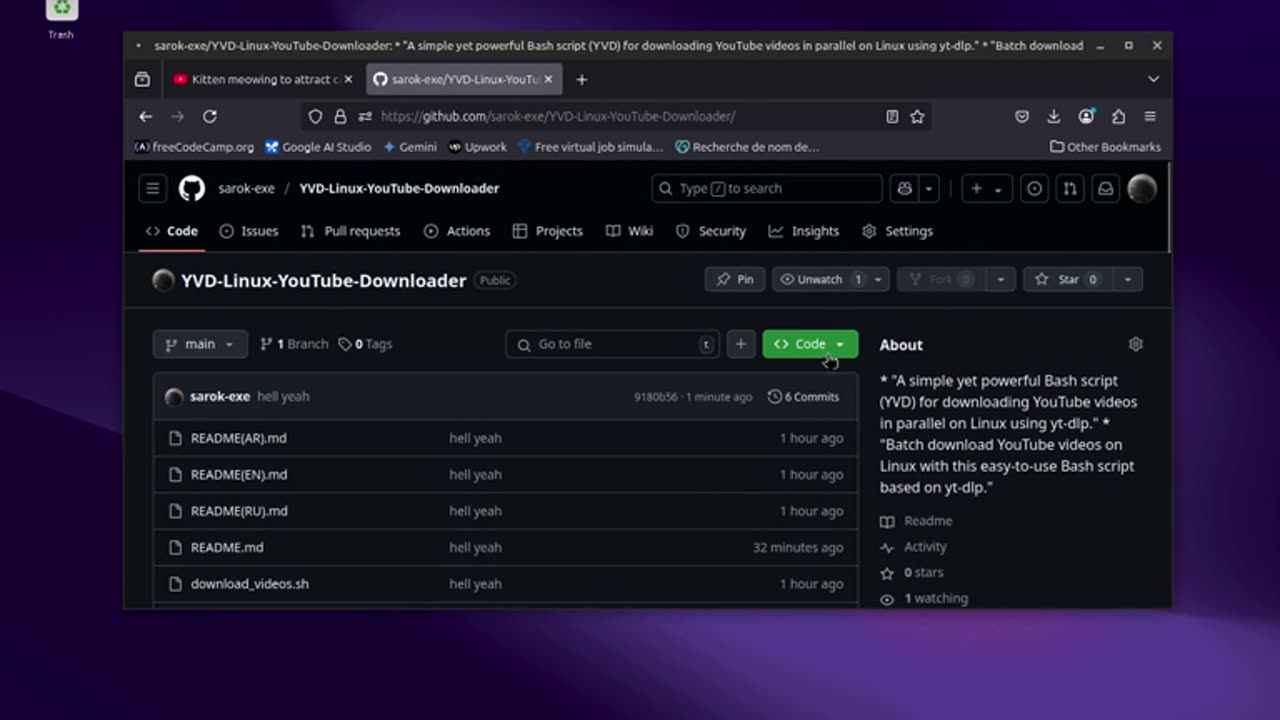This screenshot has width=1280, height=720.
Task: Open Firefox downloads icon
Action: tap(1054, 116)
